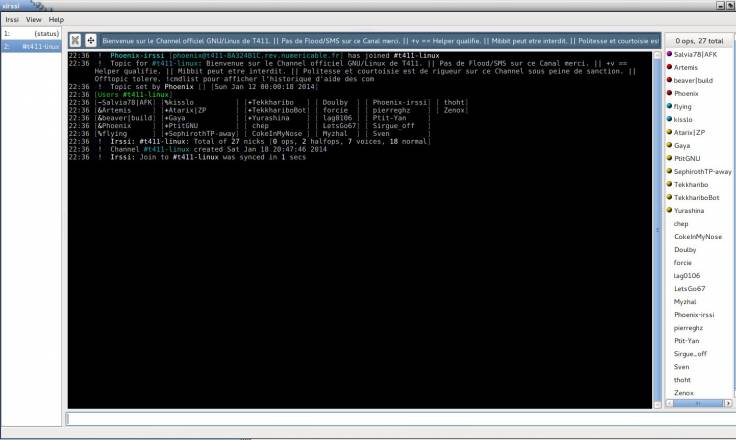
Task: Select user Phoenix-irssi in the nick list
Action: coord(698,315)
